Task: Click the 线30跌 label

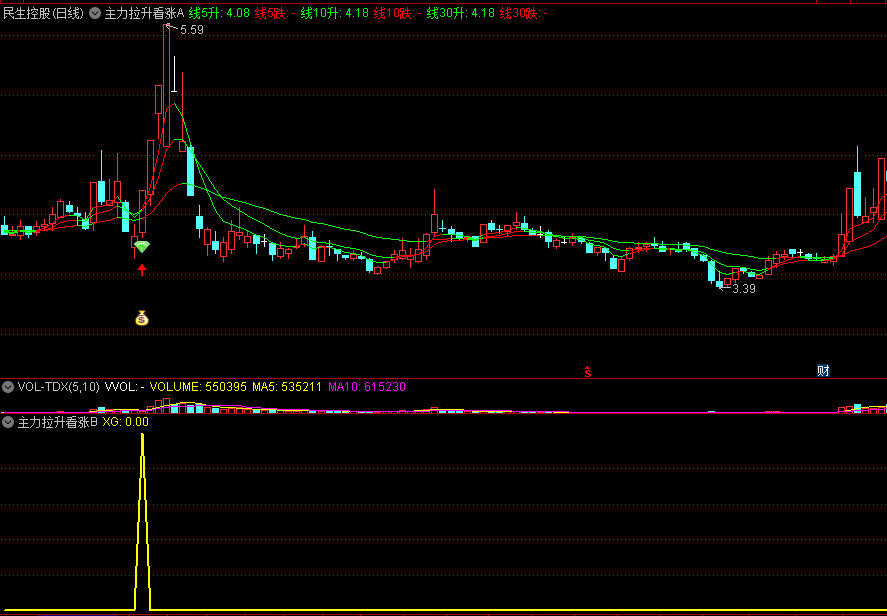Action: point(523,14)
